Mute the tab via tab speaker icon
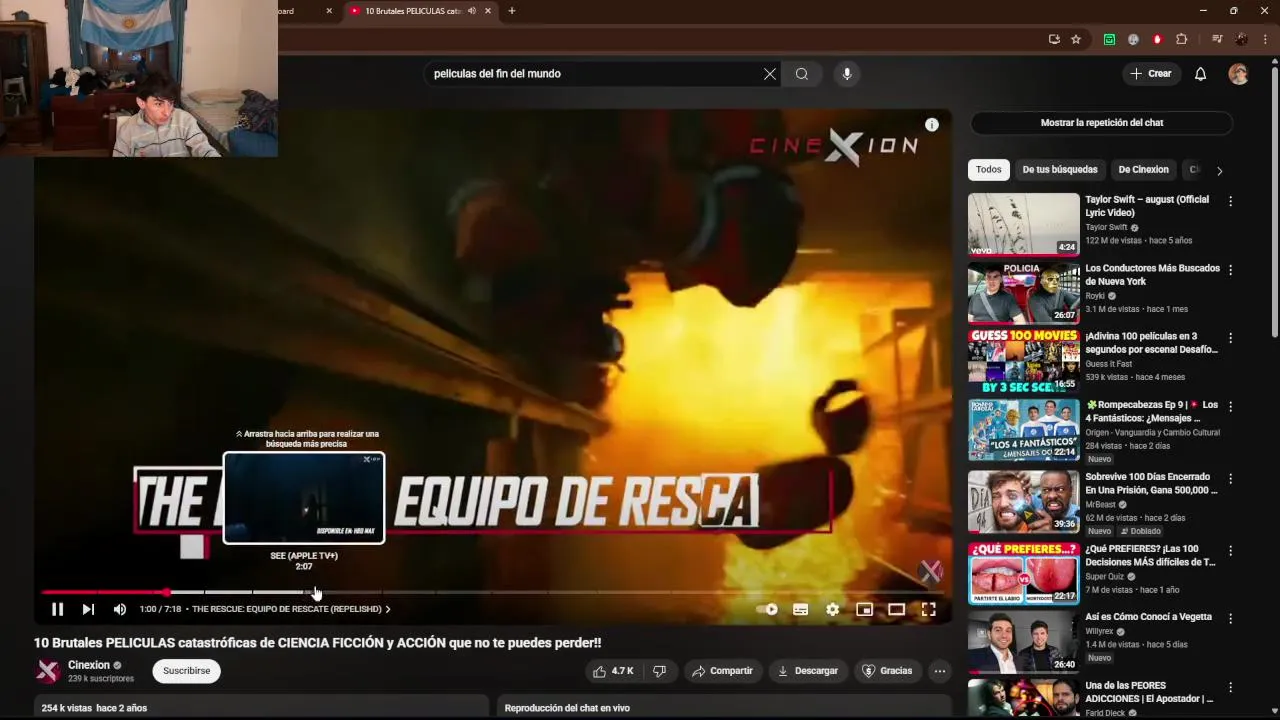The width and height of the screenshot is (1280, 720). pos(472,11)
